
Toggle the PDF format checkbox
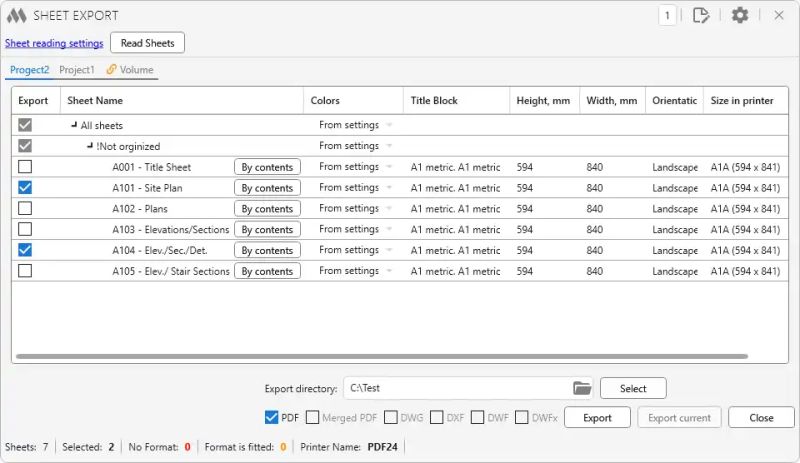271,418
